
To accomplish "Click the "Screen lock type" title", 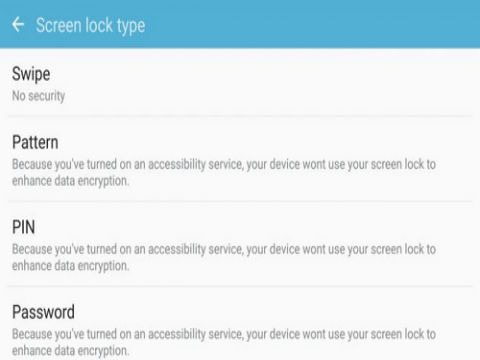I will pyautogui.click(x=91, y=26).
